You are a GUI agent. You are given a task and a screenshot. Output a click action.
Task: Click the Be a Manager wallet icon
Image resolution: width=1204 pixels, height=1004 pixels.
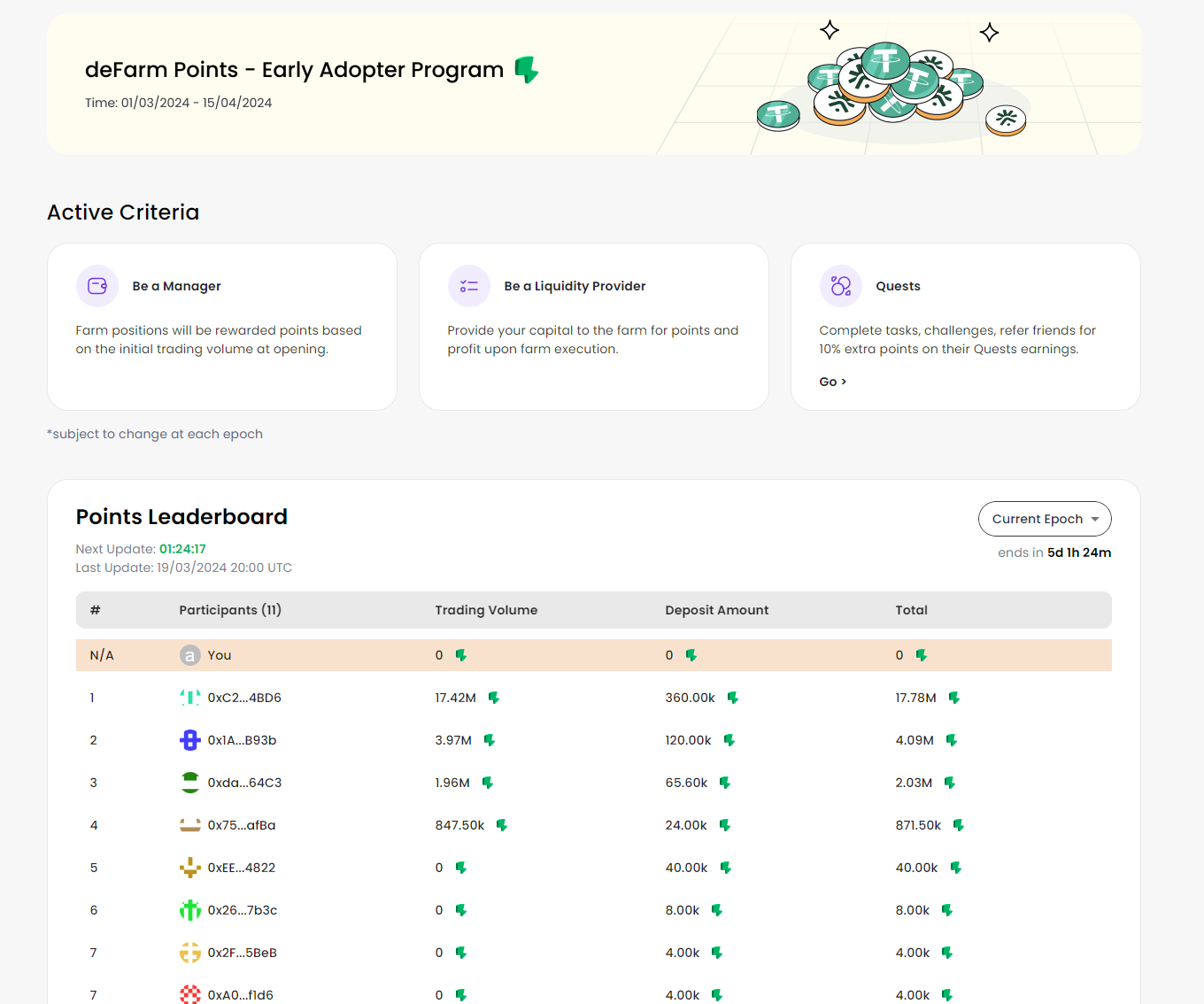tap(97, 286)
